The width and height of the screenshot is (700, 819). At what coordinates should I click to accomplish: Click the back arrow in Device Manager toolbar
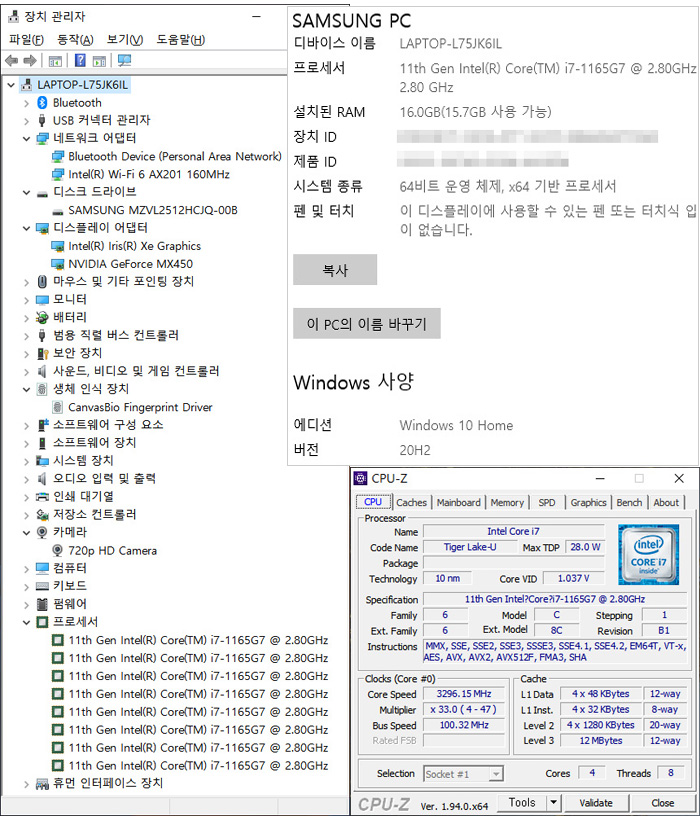click(11, 61)
